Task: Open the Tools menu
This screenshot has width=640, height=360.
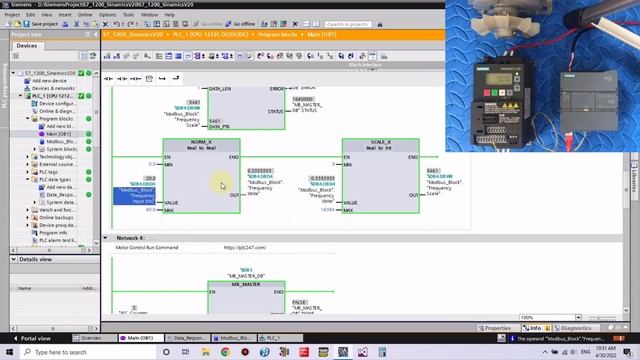Action: point(129,15)
